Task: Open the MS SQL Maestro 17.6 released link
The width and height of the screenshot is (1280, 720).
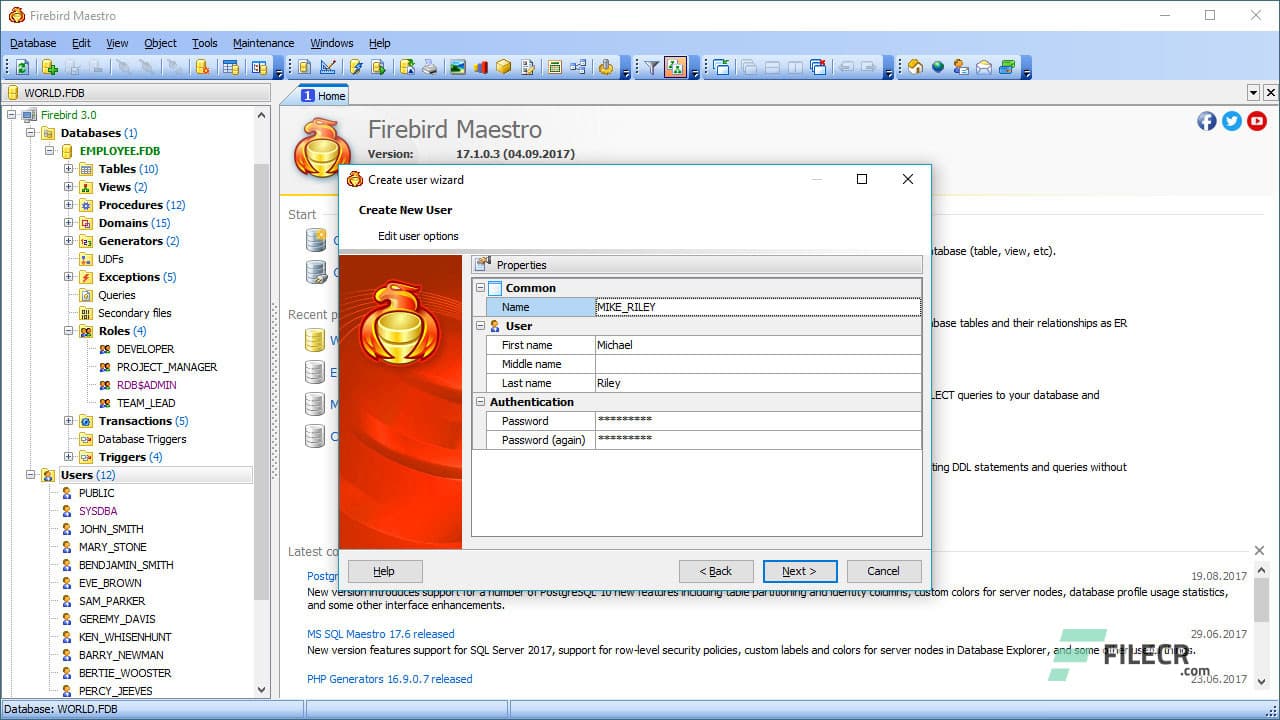Action: pos(380,633)
